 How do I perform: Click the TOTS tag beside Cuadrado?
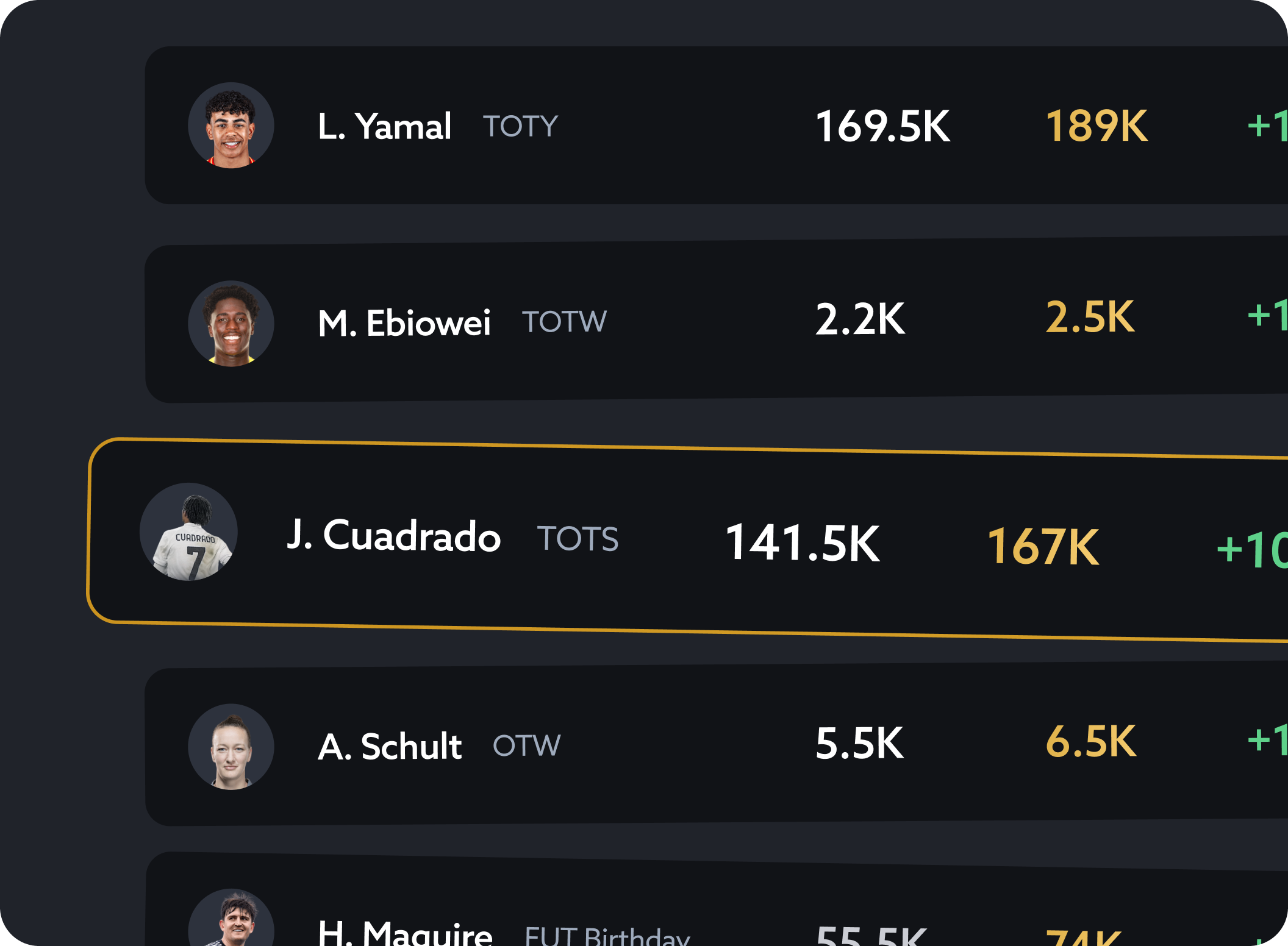point(578,539)
